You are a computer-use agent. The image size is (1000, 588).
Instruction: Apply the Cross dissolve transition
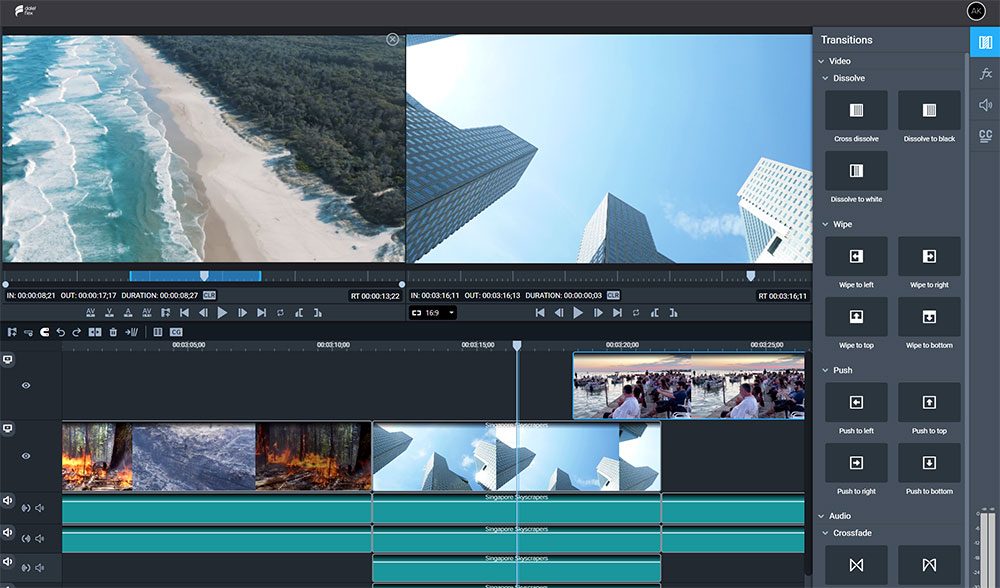[856, 110]
